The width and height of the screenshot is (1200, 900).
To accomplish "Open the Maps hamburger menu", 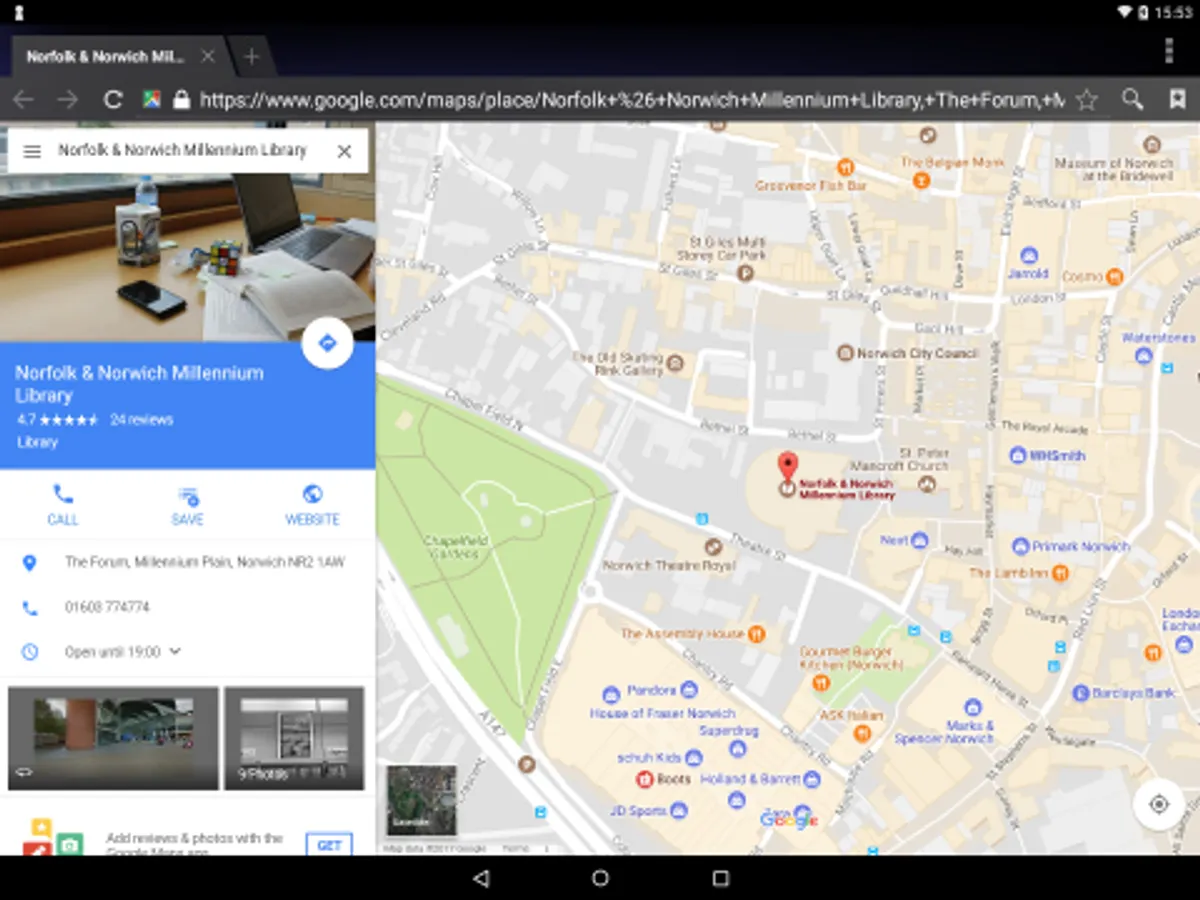I will click(32, 151).
